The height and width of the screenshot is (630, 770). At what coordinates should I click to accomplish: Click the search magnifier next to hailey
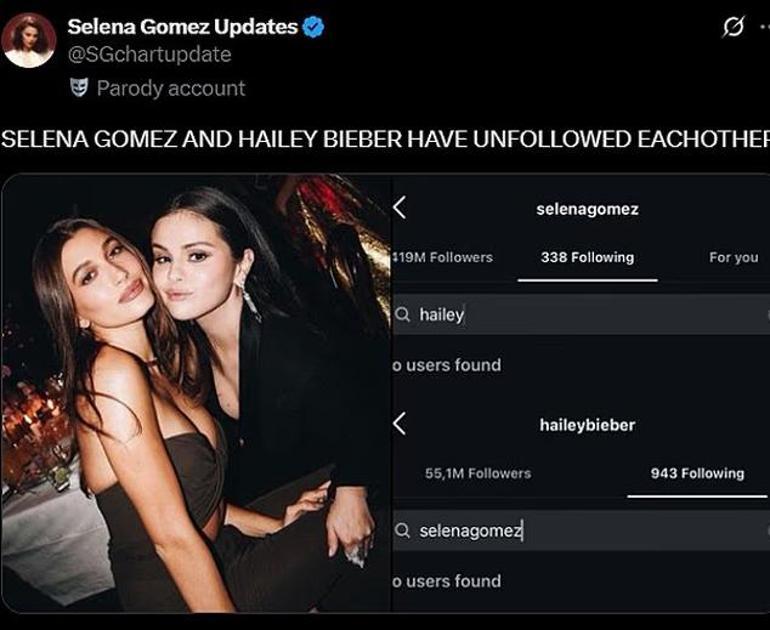403,315
